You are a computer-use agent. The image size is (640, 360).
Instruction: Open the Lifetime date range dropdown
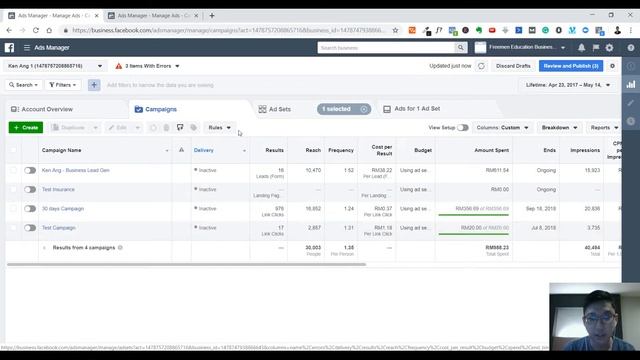click(x=568, y=85)
